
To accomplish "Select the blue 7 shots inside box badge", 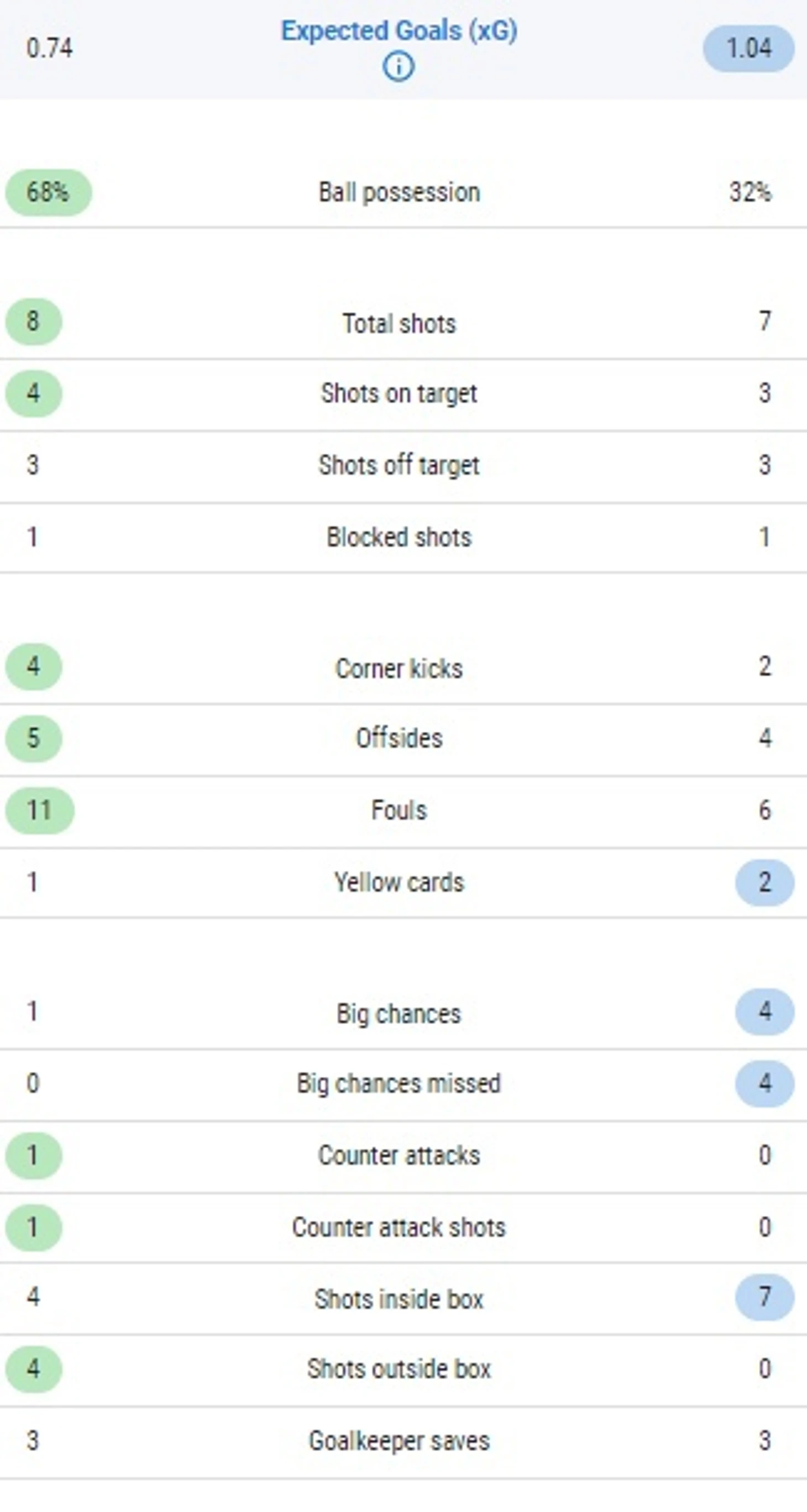I will (x=765, y=1297).
